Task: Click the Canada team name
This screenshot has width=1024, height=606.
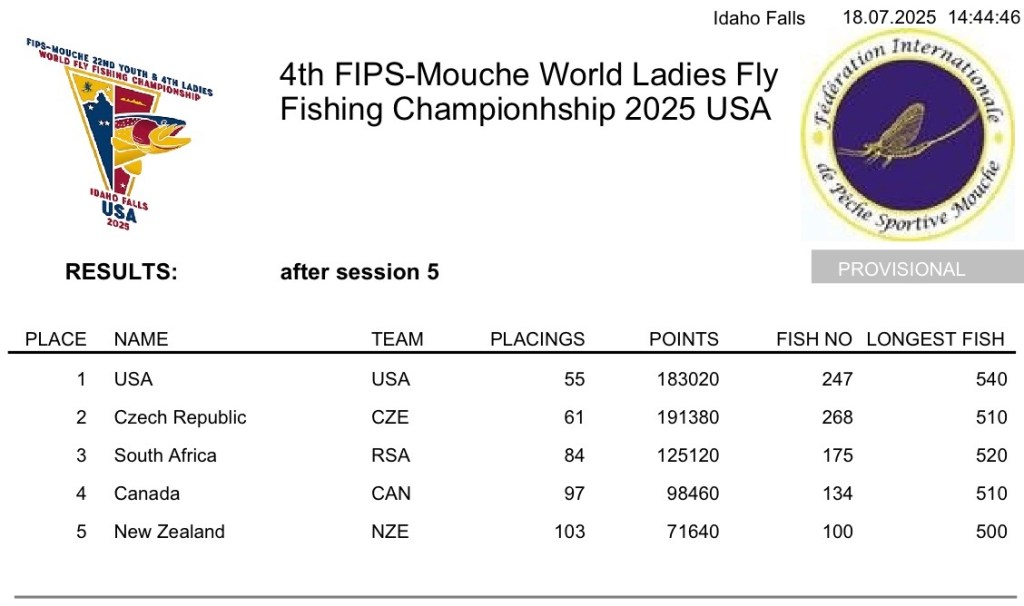Action: pyautogui.click(x=147, y=493)
